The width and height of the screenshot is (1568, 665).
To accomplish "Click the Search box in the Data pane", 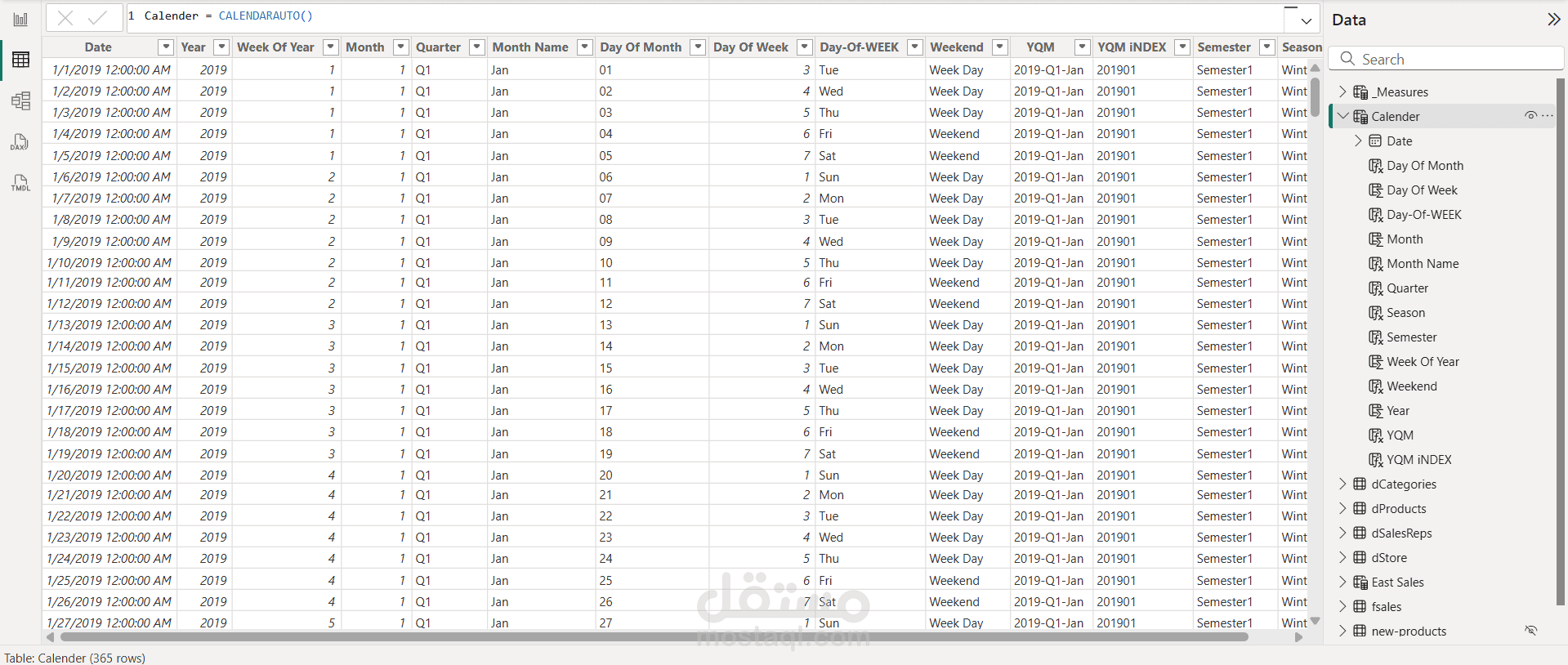I will 1447,59.
